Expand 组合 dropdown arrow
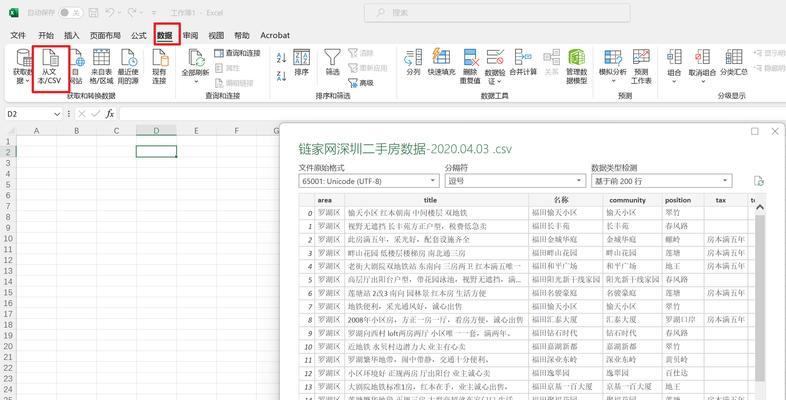This screenshot has height=400, width=786. 674,81
